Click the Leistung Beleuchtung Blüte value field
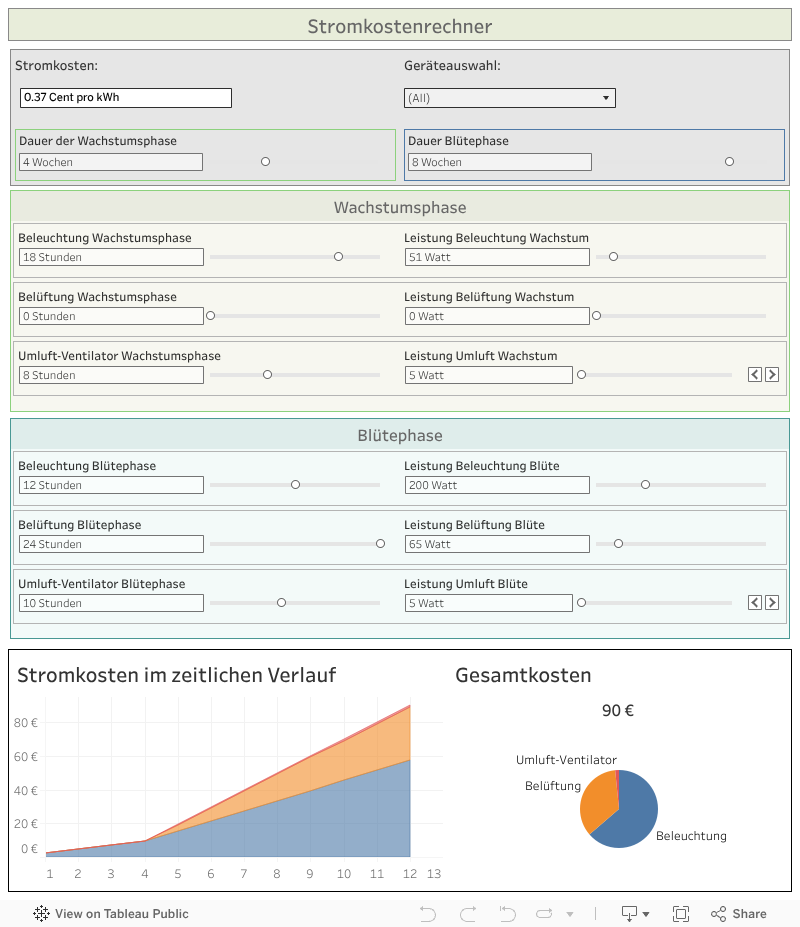The width and height of the screenshot is (800, 927). pyautogui.click(x=497, y=485)
